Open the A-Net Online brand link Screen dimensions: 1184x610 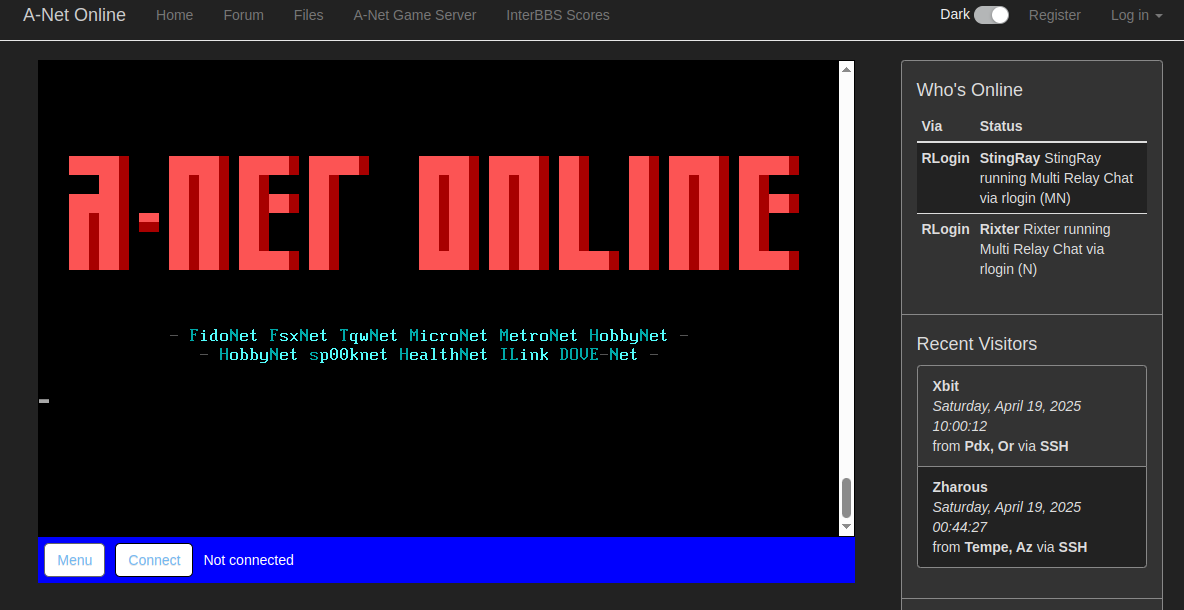tap(74, 15)
